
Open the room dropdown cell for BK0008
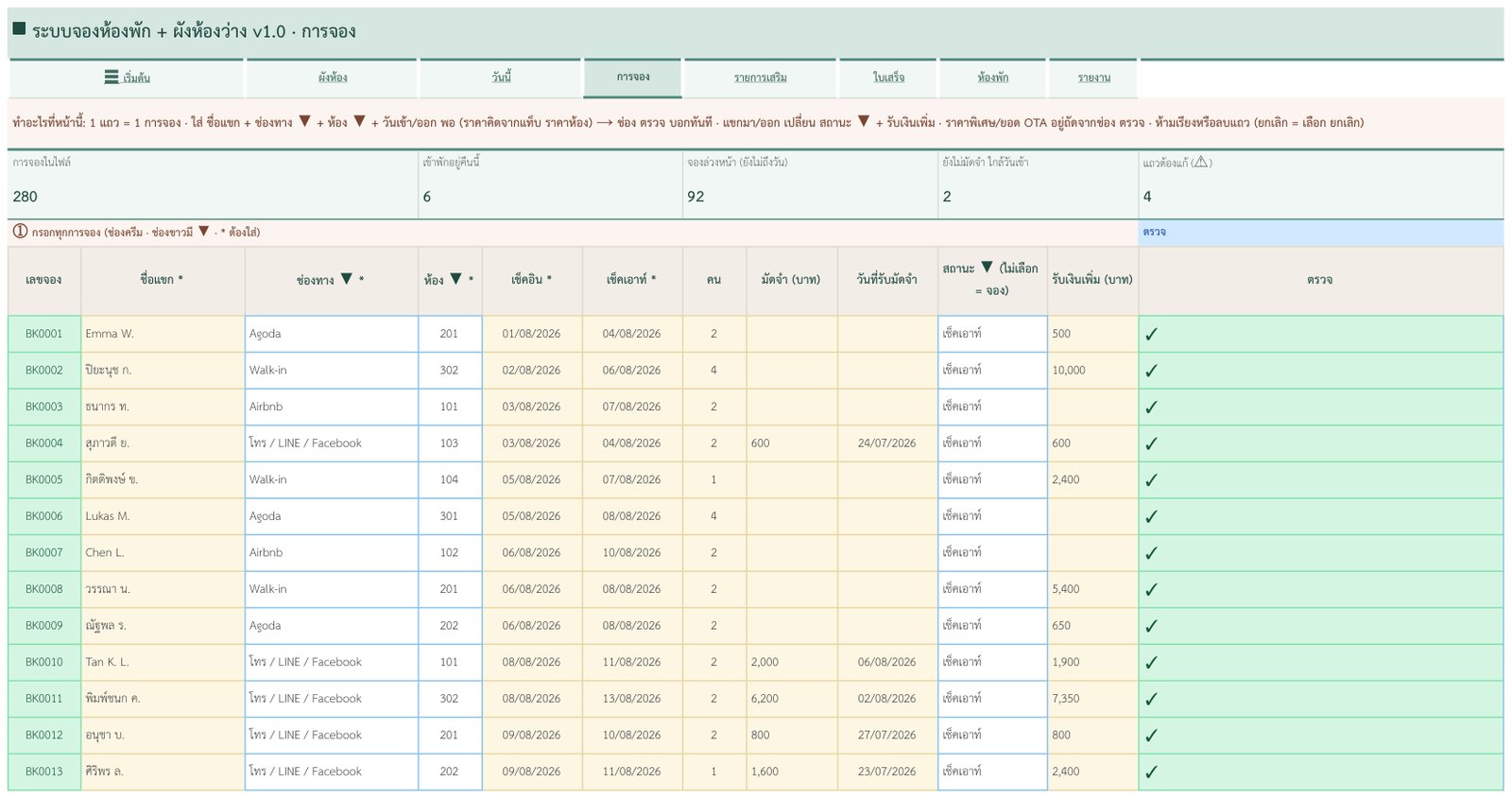click(x=450, y=589)
